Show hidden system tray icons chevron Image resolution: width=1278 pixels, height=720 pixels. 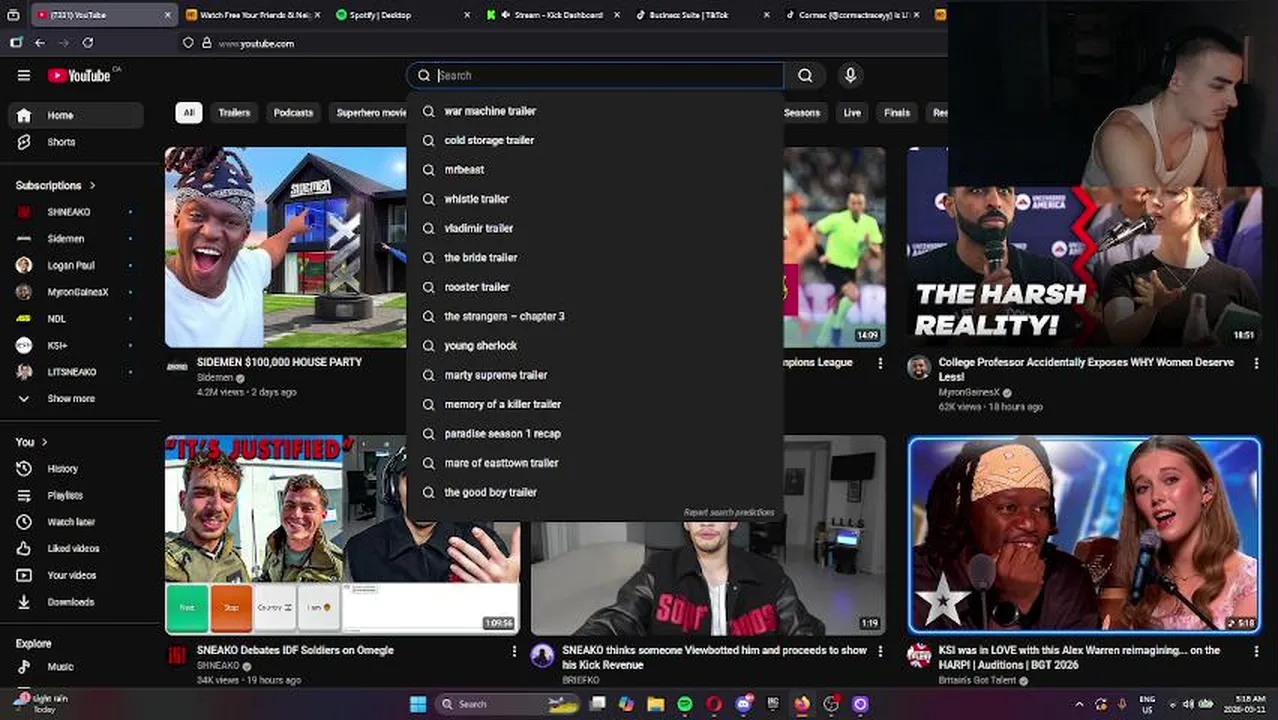(x=1079, y=704)
